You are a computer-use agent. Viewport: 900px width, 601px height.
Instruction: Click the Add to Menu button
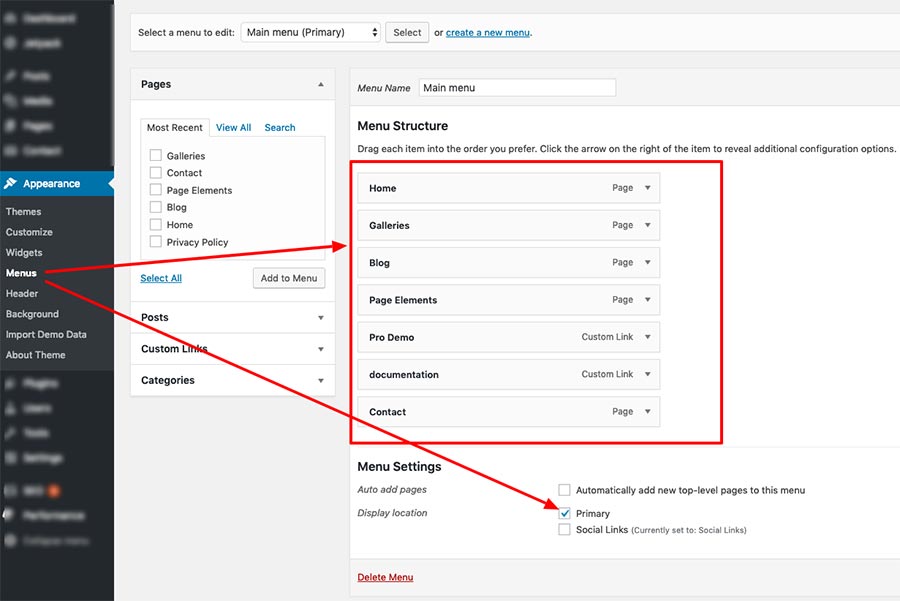[289, 278]
